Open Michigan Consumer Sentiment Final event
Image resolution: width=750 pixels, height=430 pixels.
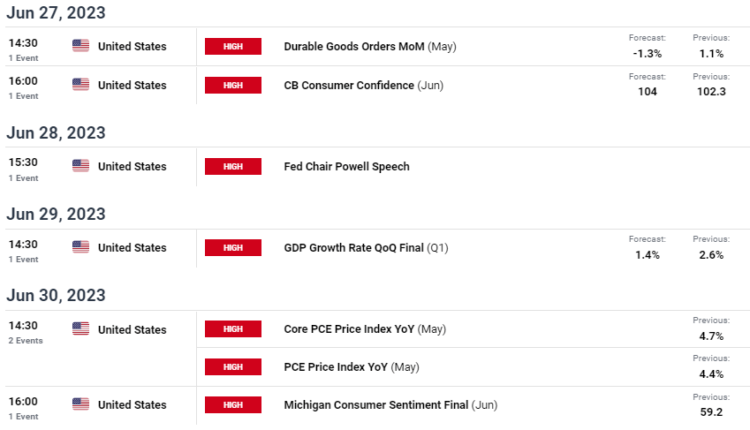(x=376, y=405)
